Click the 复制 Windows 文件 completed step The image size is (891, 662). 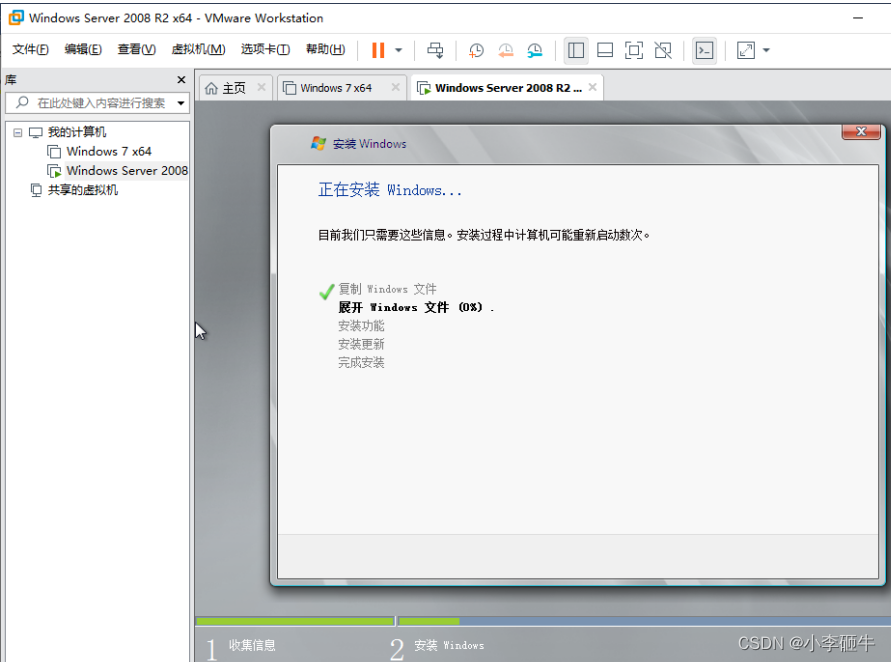[x=387, y=289]
